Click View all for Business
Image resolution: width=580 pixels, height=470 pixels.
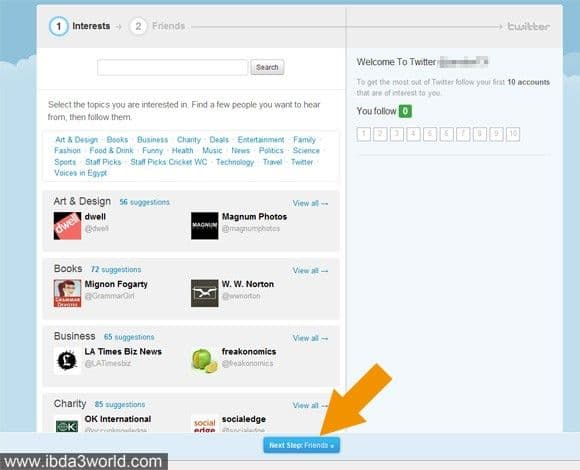310,338
